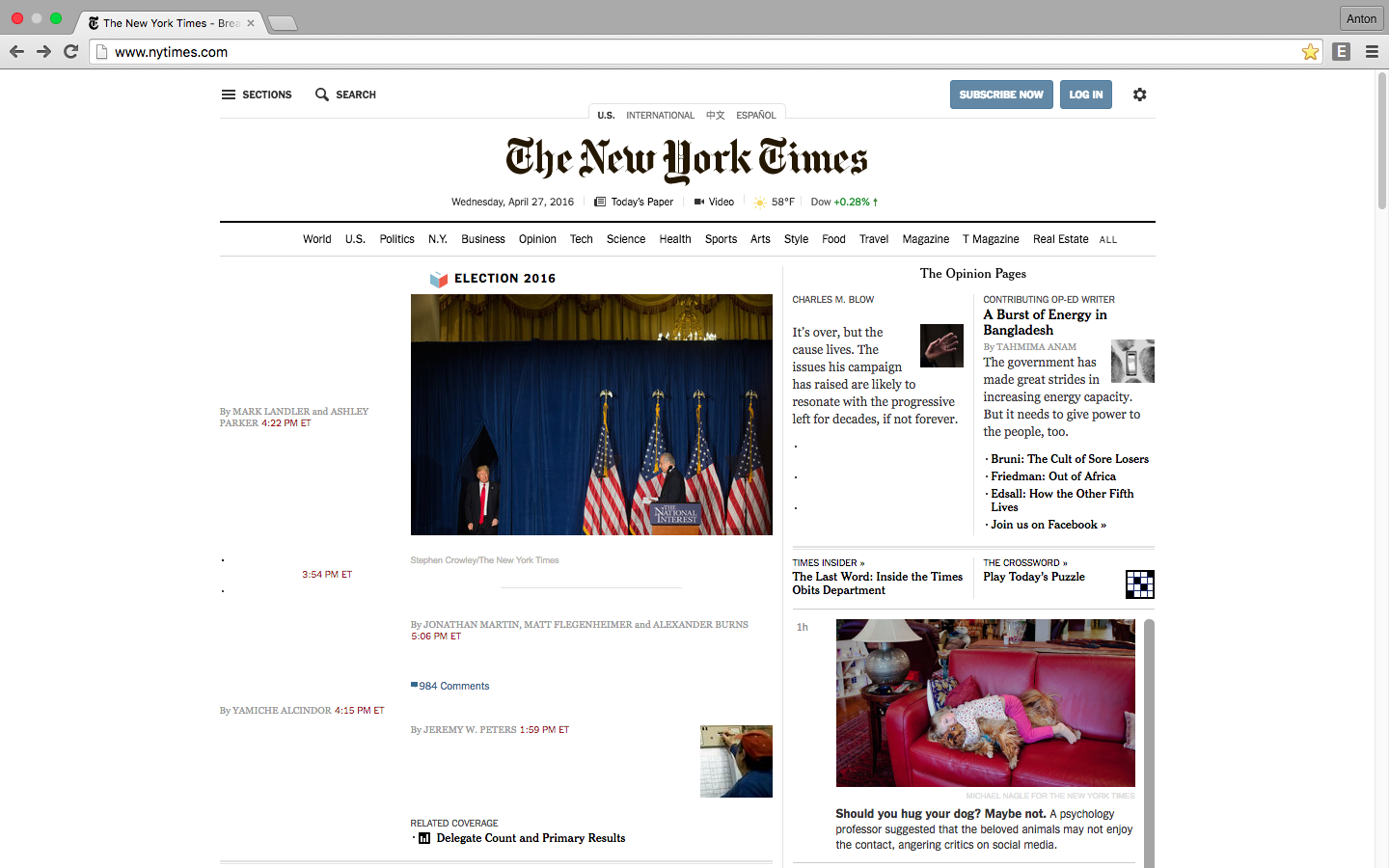Open the Trump podium photo
This screenshot has width=1389, height=868.
pyautogui.click(x=591, y=415)
